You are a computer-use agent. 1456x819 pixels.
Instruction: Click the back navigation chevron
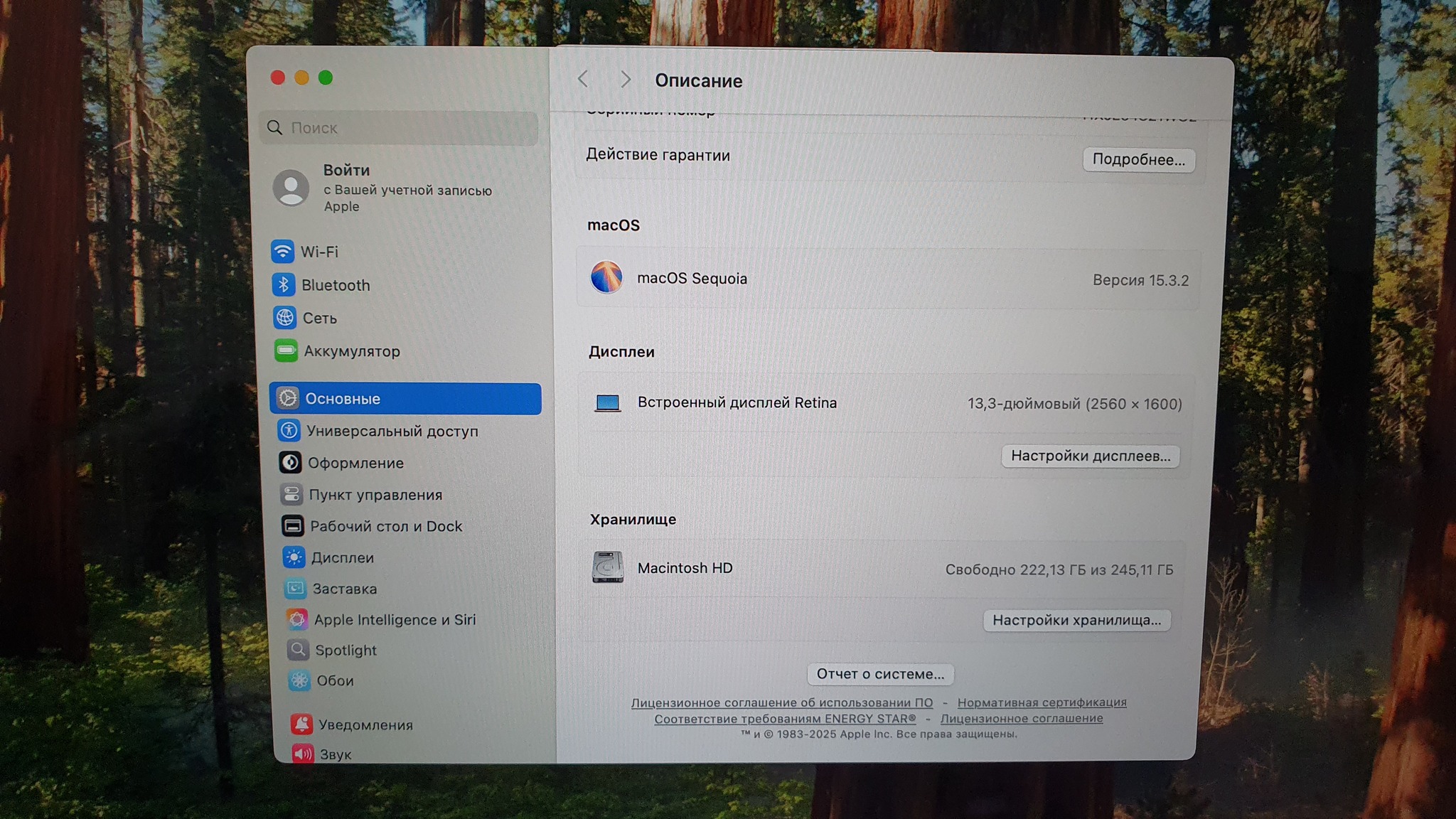tap(583, 79)
